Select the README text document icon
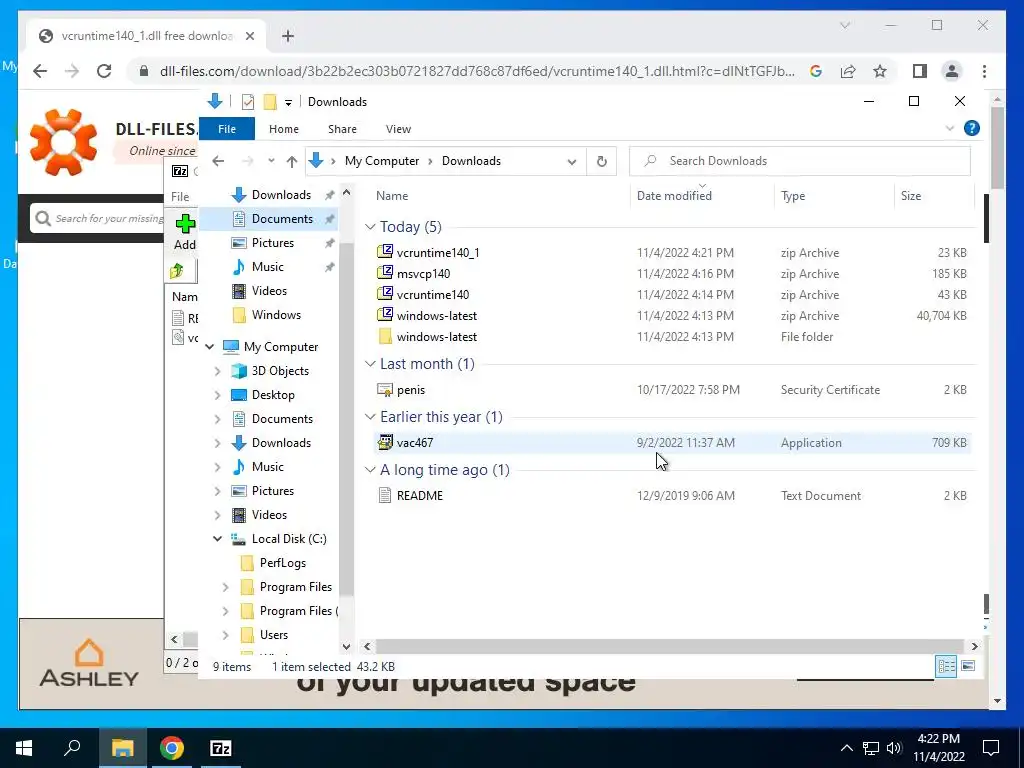Viewport: 1024px width, 768px height. (x=385, y=495)
